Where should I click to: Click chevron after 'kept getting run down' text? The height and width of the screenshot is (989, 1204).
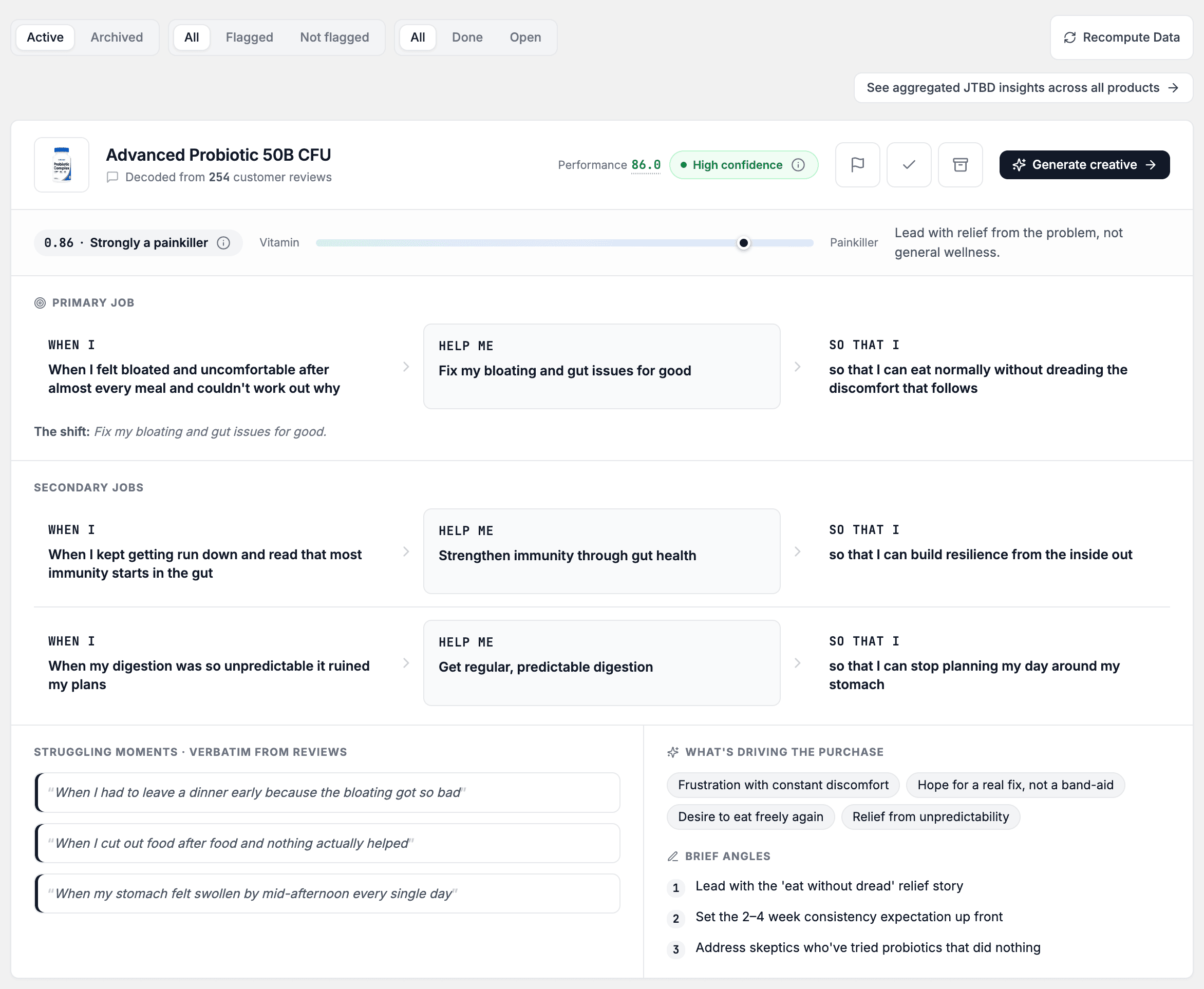coord(406,551)
